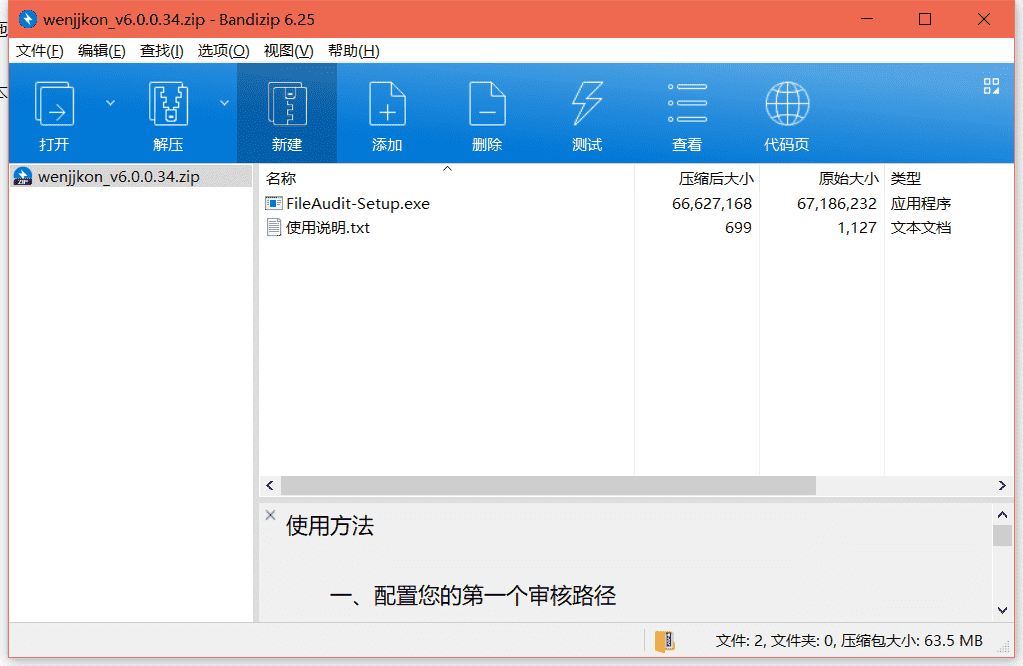This screenshot has height=666, width=1023.
Task: Select wenjjkon_v6.0.0.34.zip in the tree
Action: 131,177
